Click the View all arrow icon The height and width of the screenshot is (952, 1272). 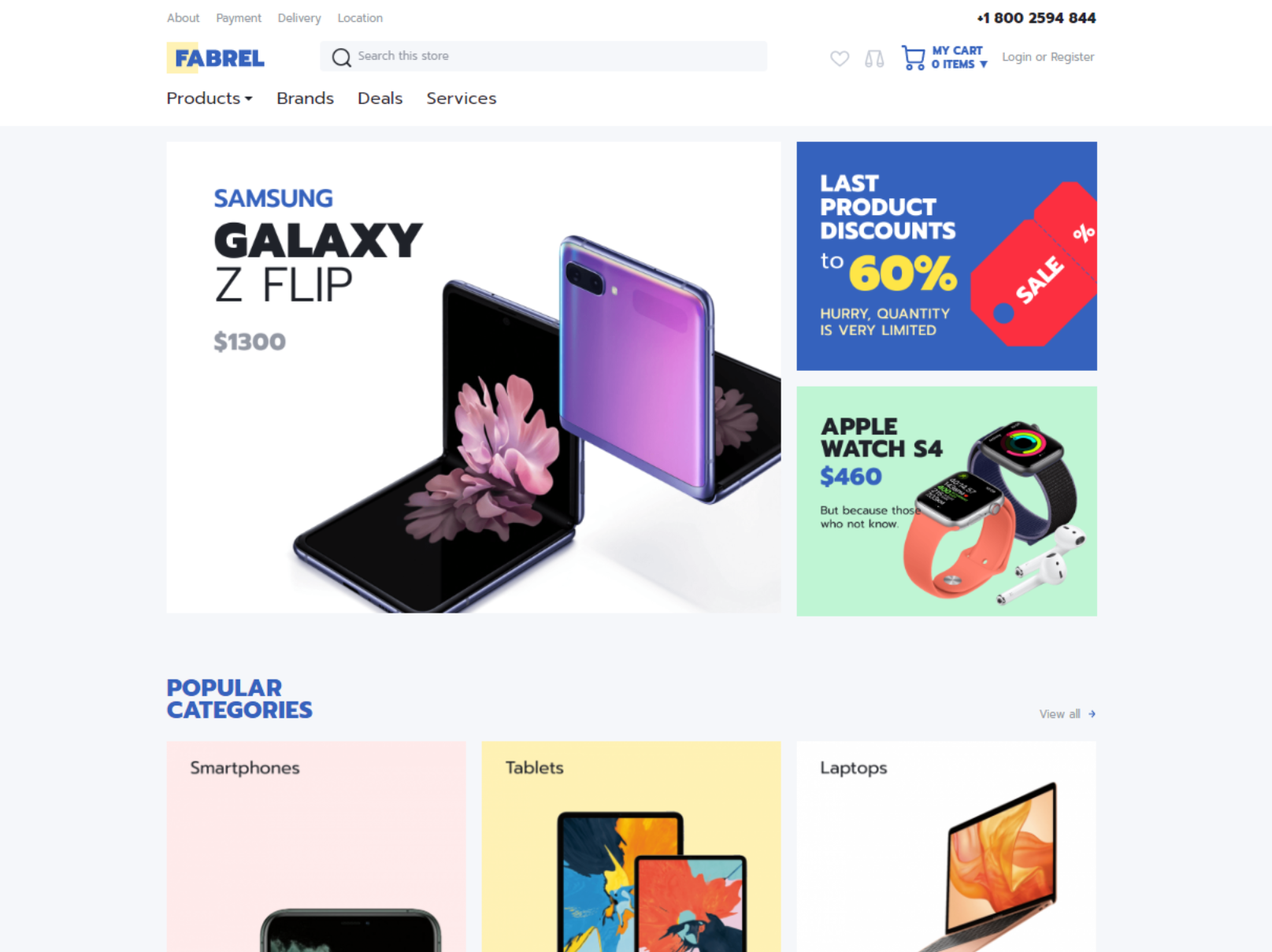pyautogui.click(x=1092, y=714)
